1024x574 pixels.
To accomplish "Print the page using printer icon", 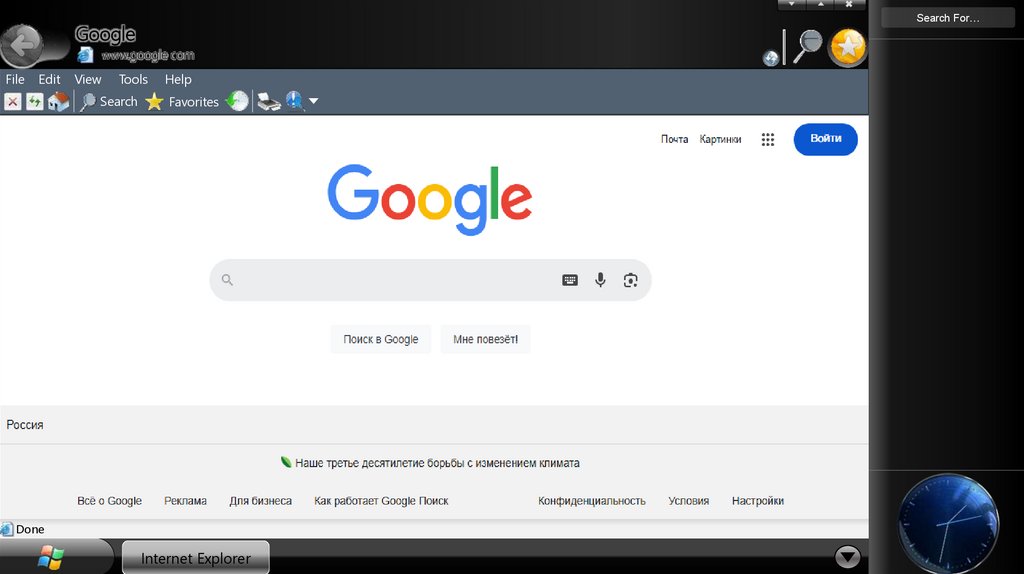I will 268,101.
